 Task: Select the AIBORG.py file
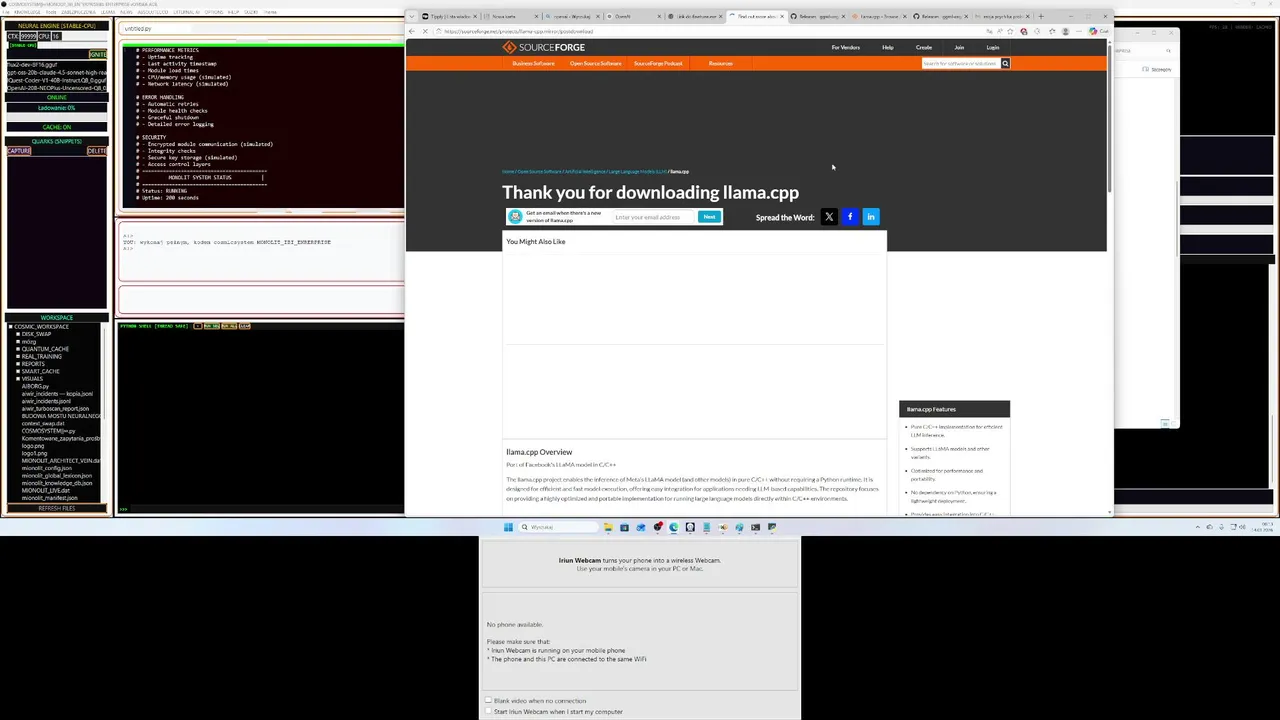coord(35,386)
